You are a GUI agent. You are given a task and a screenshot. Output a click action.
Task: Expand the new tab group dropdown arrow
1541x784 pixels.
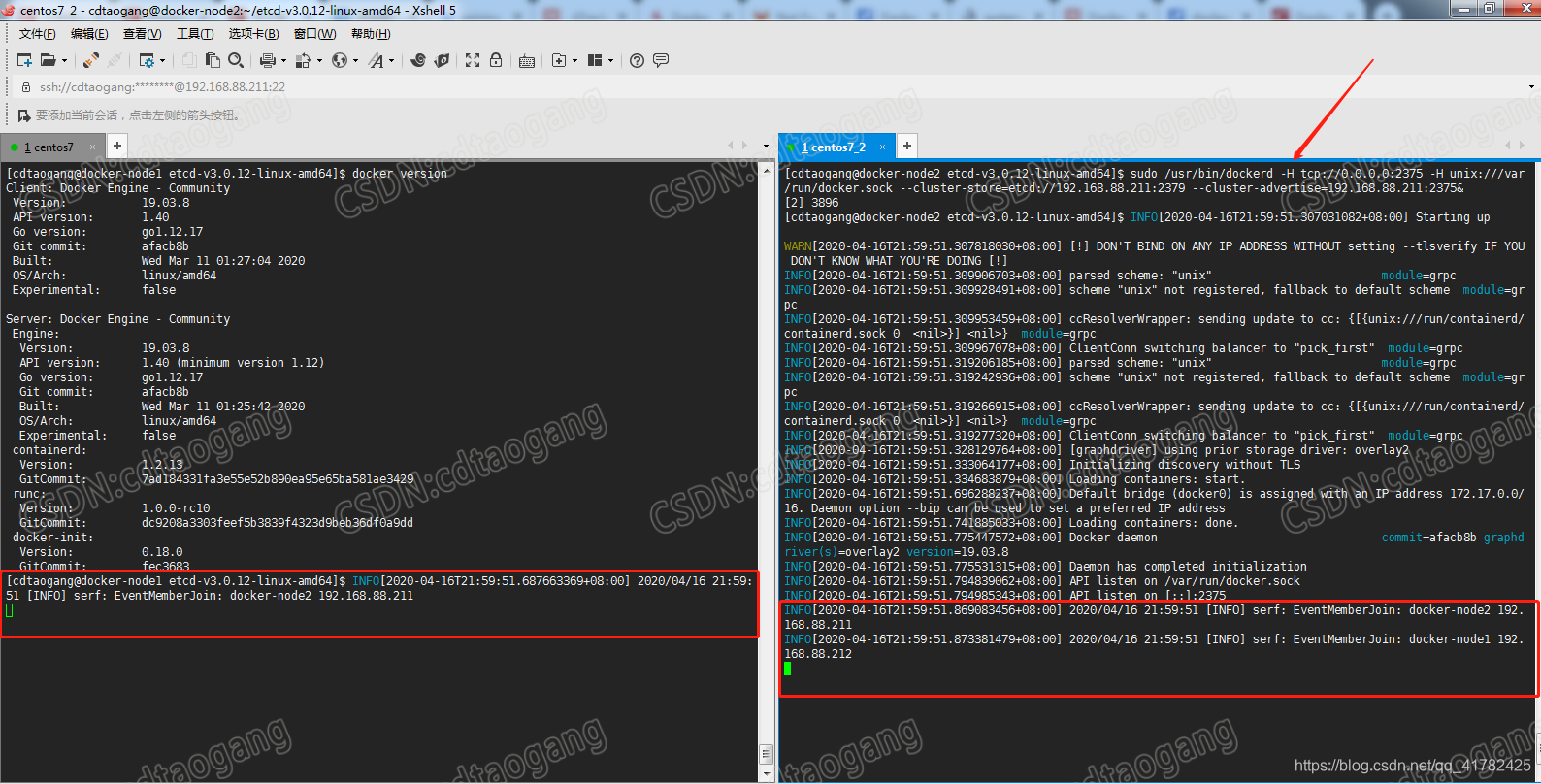(x=574, y=60)
